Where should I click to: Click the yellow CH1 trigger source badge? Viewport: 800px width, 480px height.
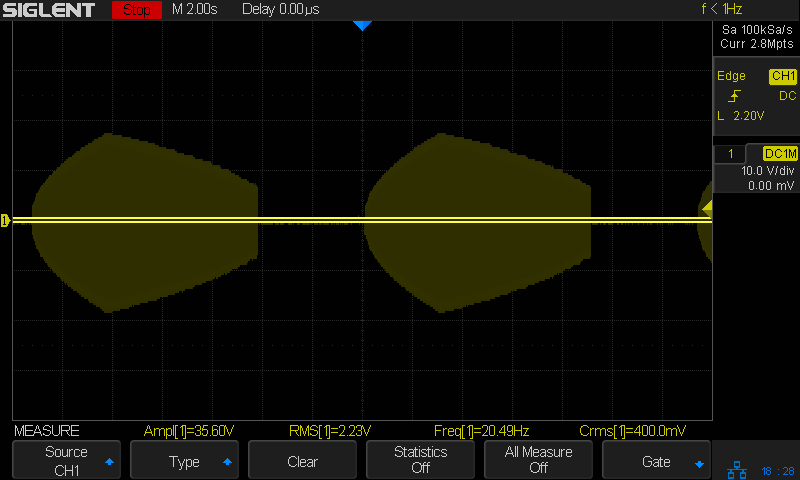tap(782, 76)
